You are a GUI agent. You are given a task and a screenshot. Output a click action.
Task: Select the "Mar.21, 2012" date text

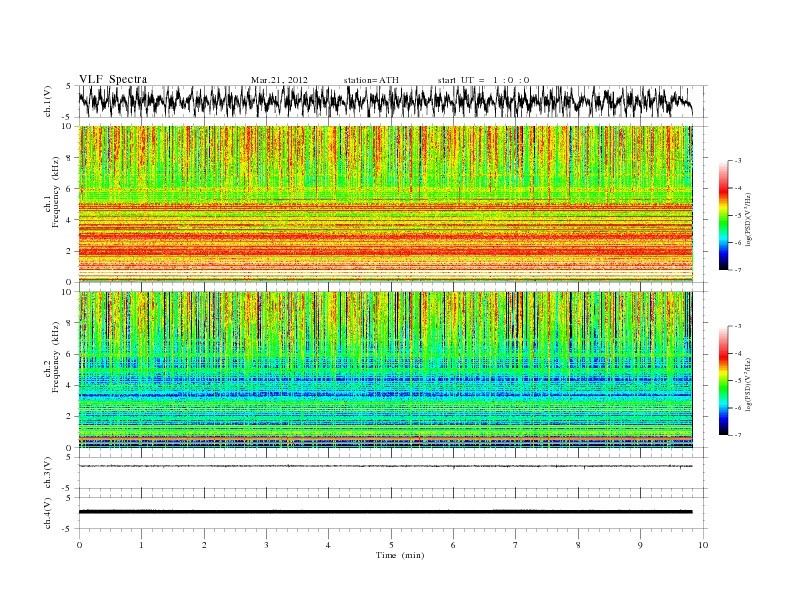pyautogui.click(x=279, y=80)
